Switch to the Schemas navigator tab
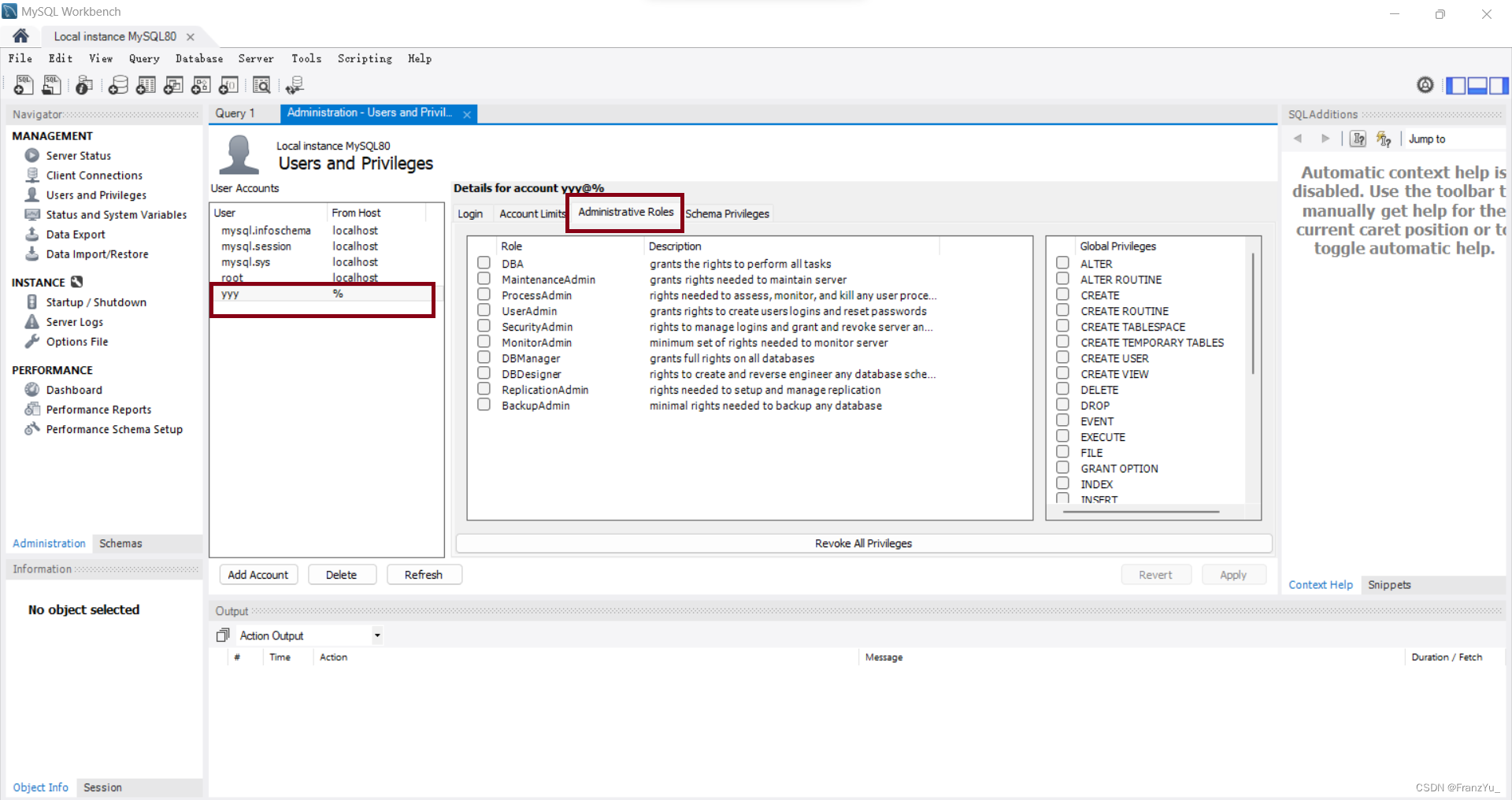 pyautogui.click(x=120, y=543)
